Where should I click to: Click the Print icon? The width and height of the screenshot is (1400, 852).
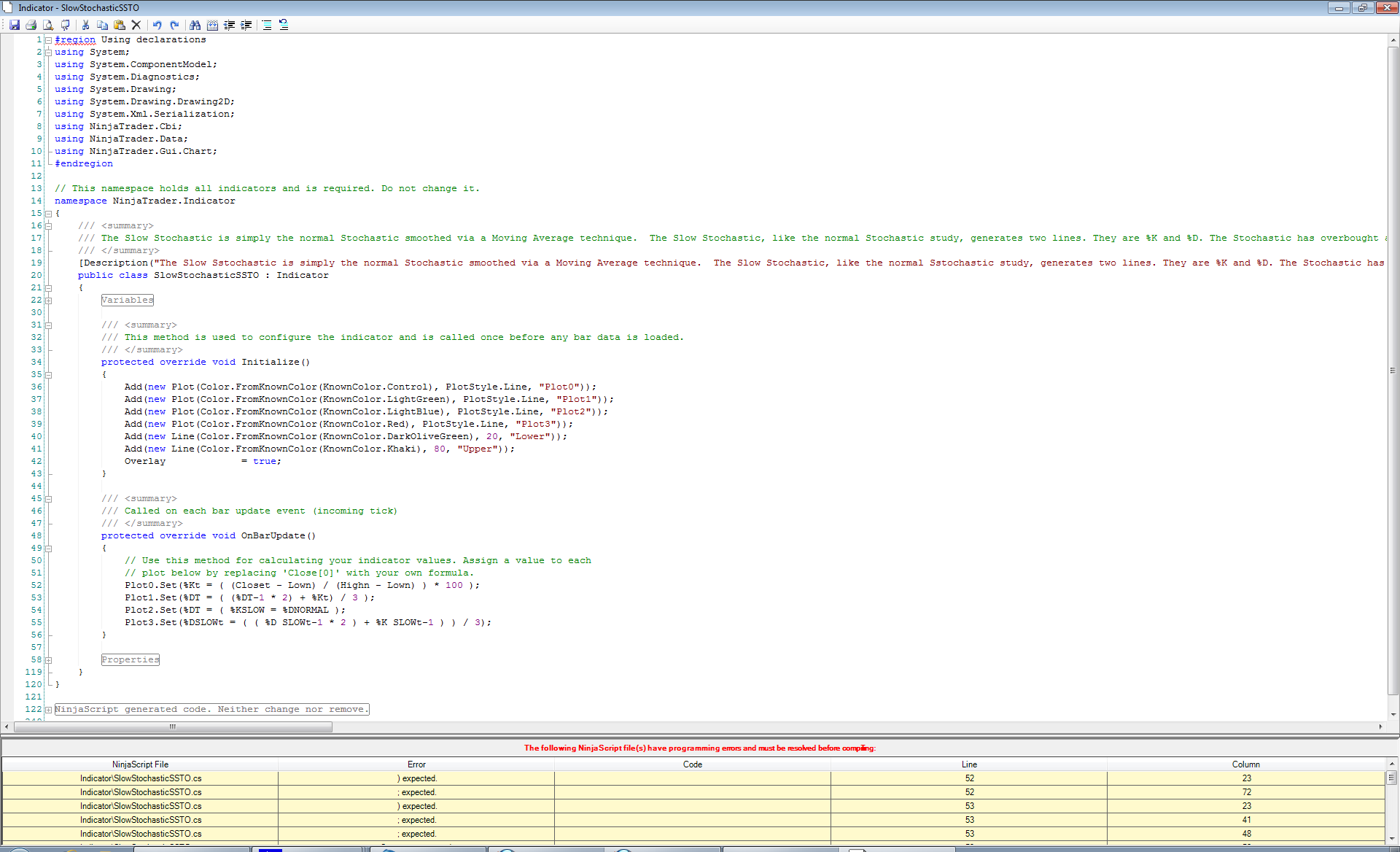click(31, 25)
